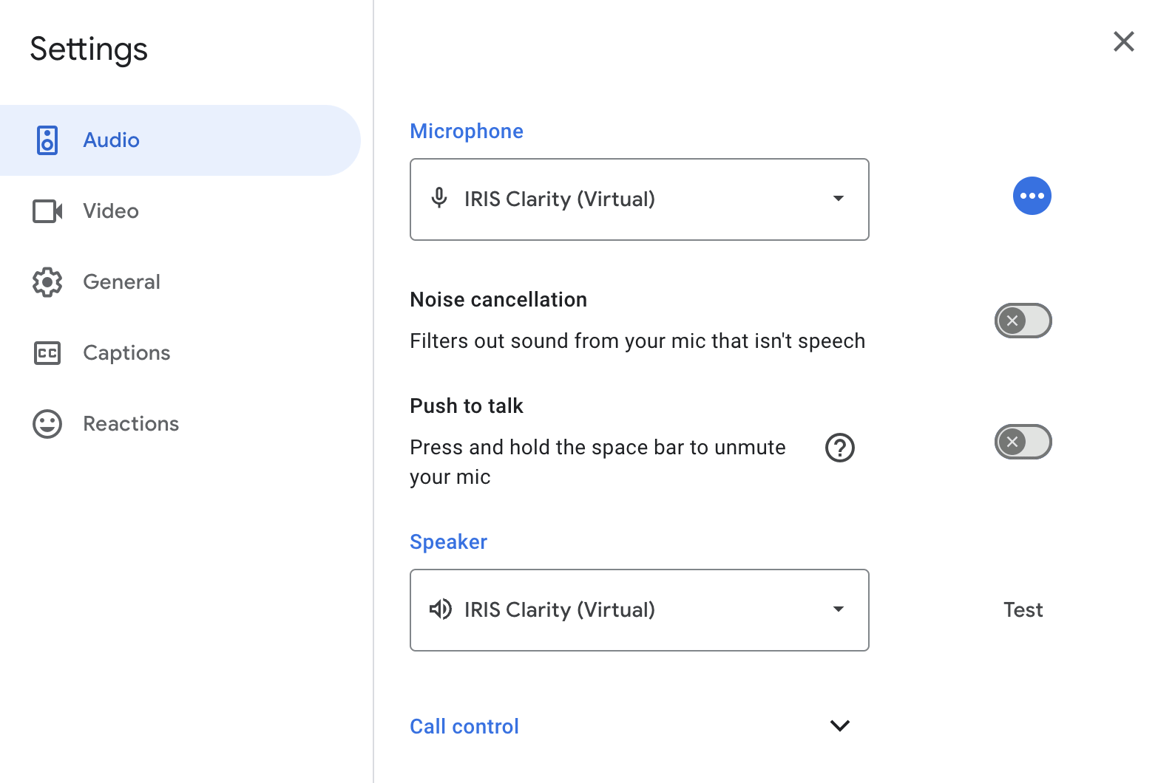Click the speaker icon in the Speaker selector
Image resolution: width=1158 pixels, height=783 pixels.
point(440,609)
